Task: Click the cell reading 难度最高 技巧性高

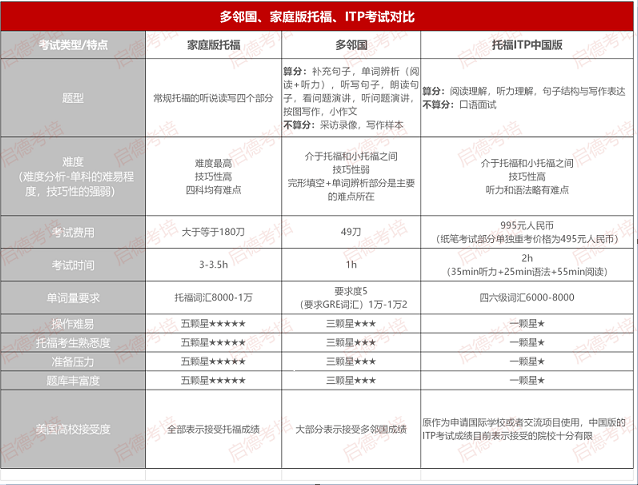Action: coord(214,177)
